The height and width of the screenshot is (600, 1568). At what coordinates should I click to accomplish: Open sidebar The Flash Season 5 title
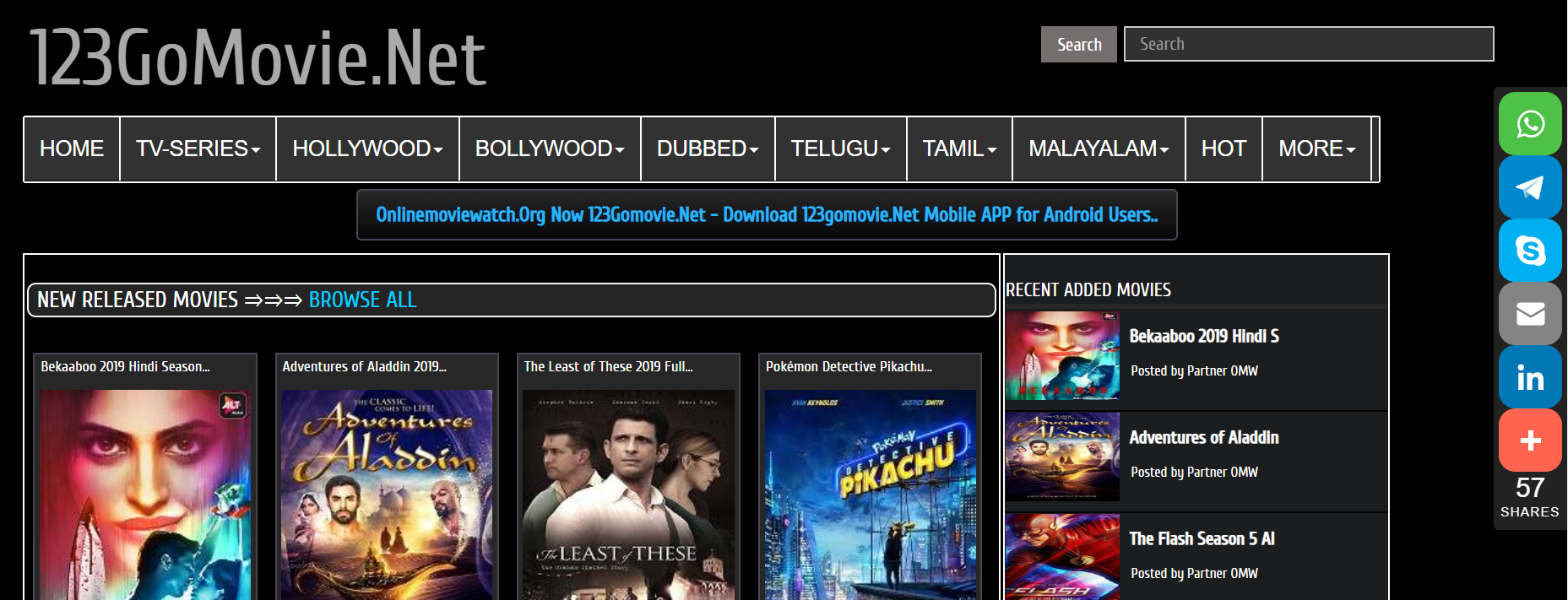pyautogui.click(x=1202, y=538)
